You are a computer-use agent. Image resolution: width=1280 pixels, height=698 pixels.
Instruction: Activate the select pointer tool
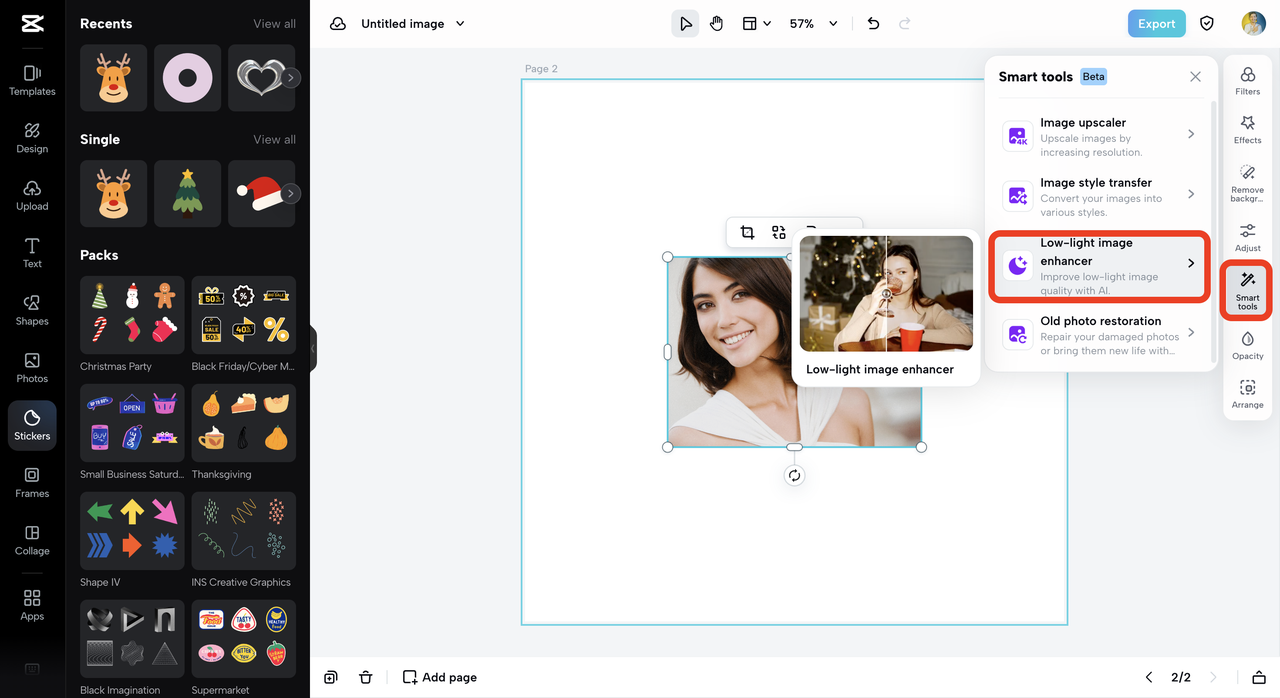685,24
